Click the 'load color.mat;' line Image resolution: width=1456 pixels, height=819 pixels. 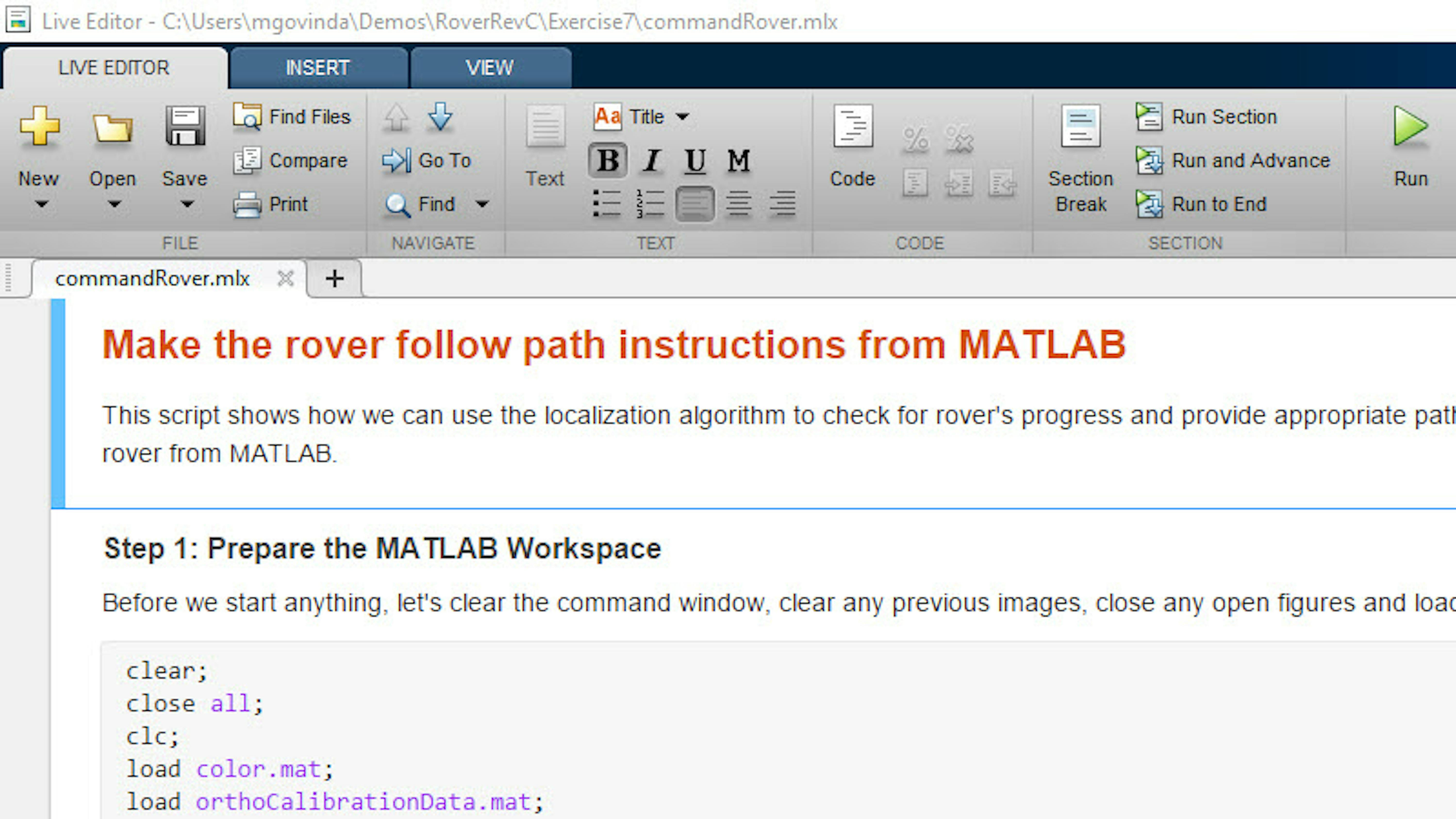pos(230,769)
